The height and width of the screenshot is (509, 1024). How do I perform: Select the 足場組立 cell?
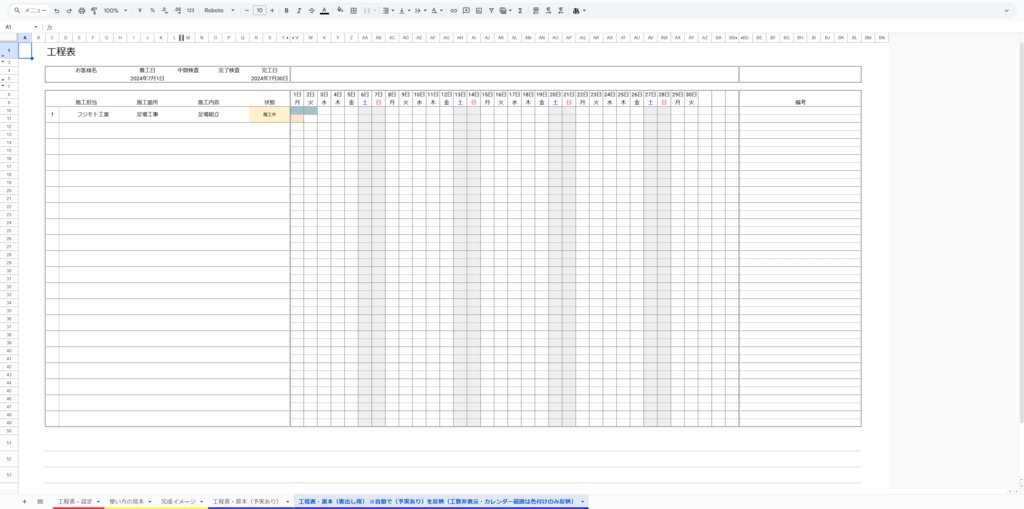click(208, 114)
